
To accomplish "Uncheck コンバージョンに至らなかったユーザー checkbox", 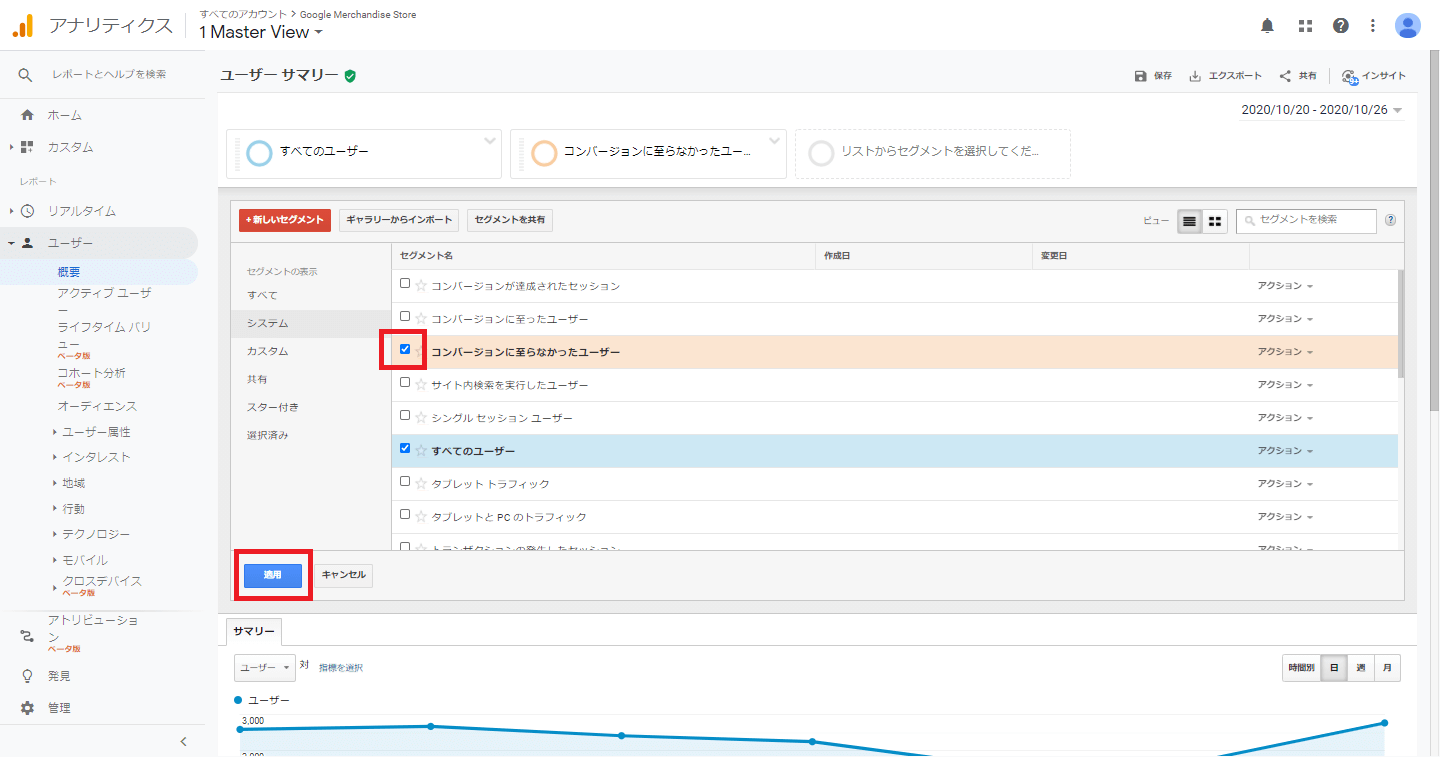I will coord(405,349).
